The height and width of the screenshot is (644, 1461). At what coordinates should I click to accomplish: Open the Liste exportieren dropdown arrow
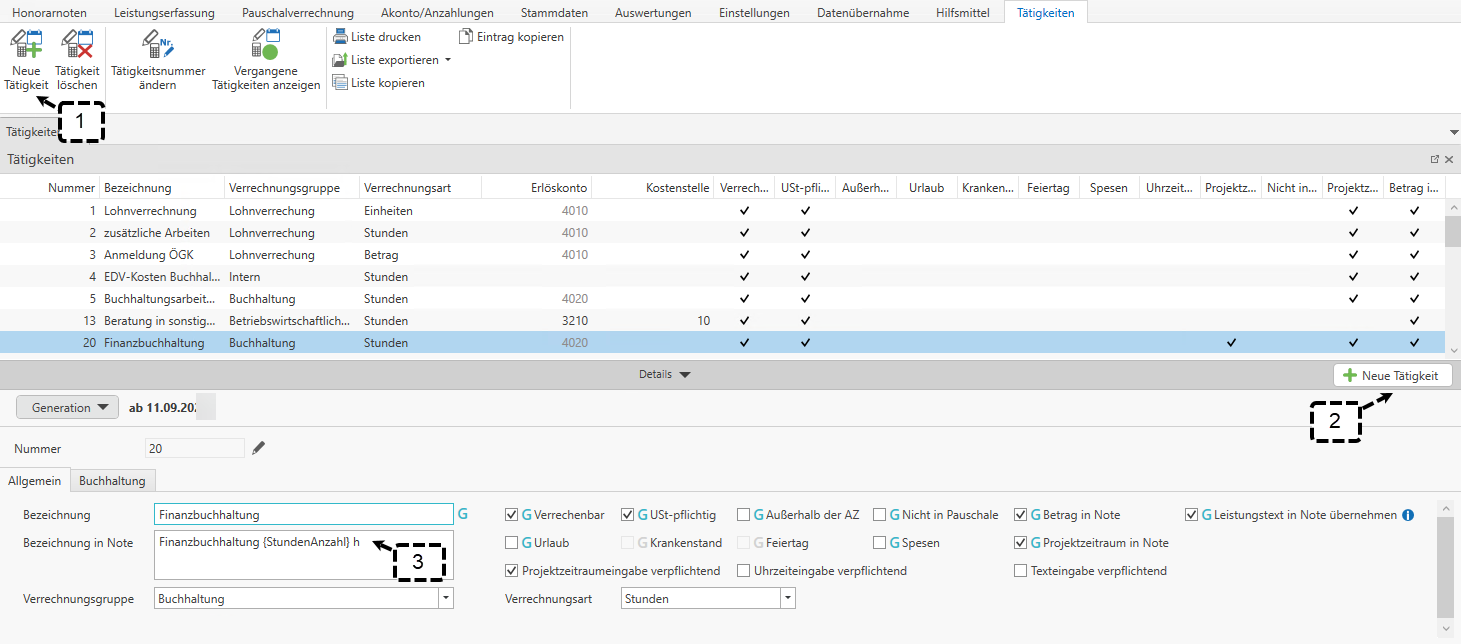(447, 60)
